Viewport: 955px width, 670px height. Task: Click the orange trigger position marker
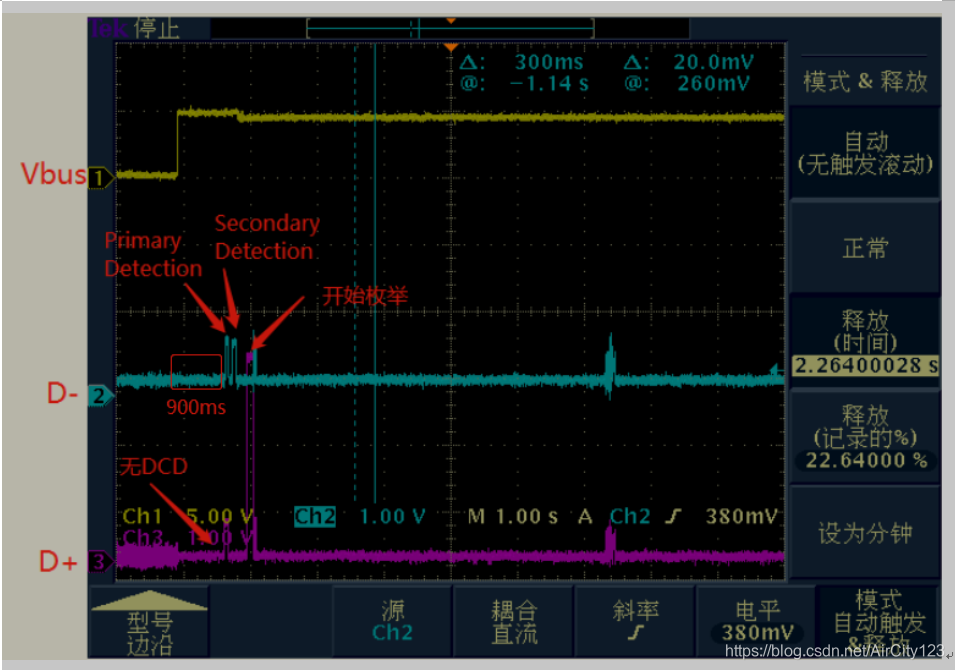(x=451, y=47)
